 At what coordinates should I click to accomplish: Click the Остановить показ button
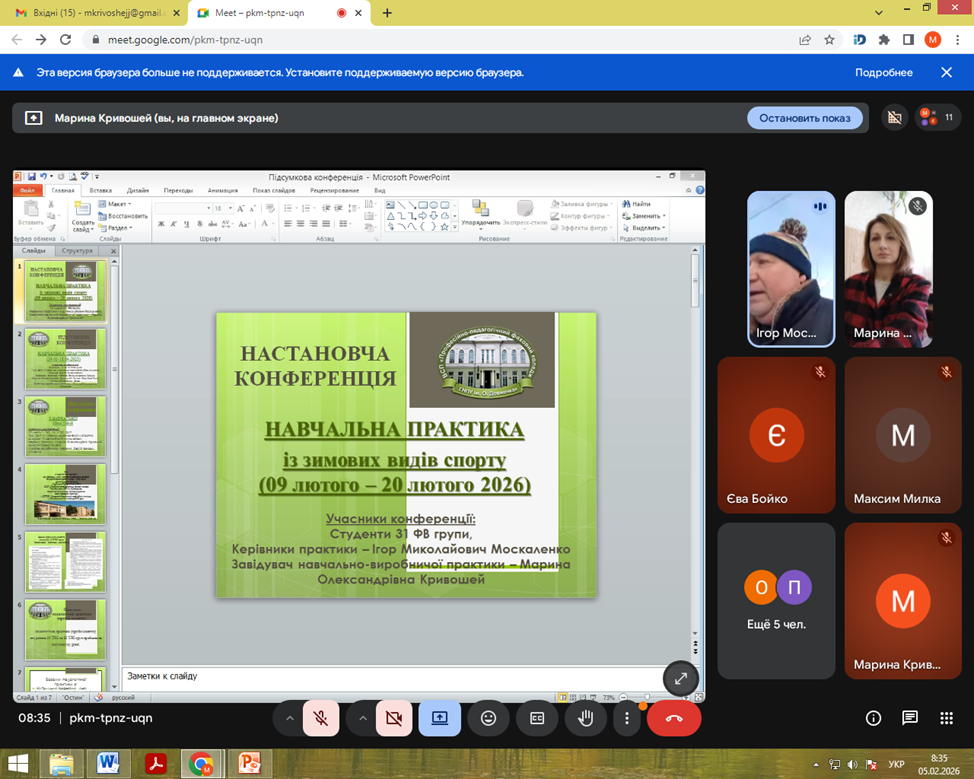(x=804, y=118)
